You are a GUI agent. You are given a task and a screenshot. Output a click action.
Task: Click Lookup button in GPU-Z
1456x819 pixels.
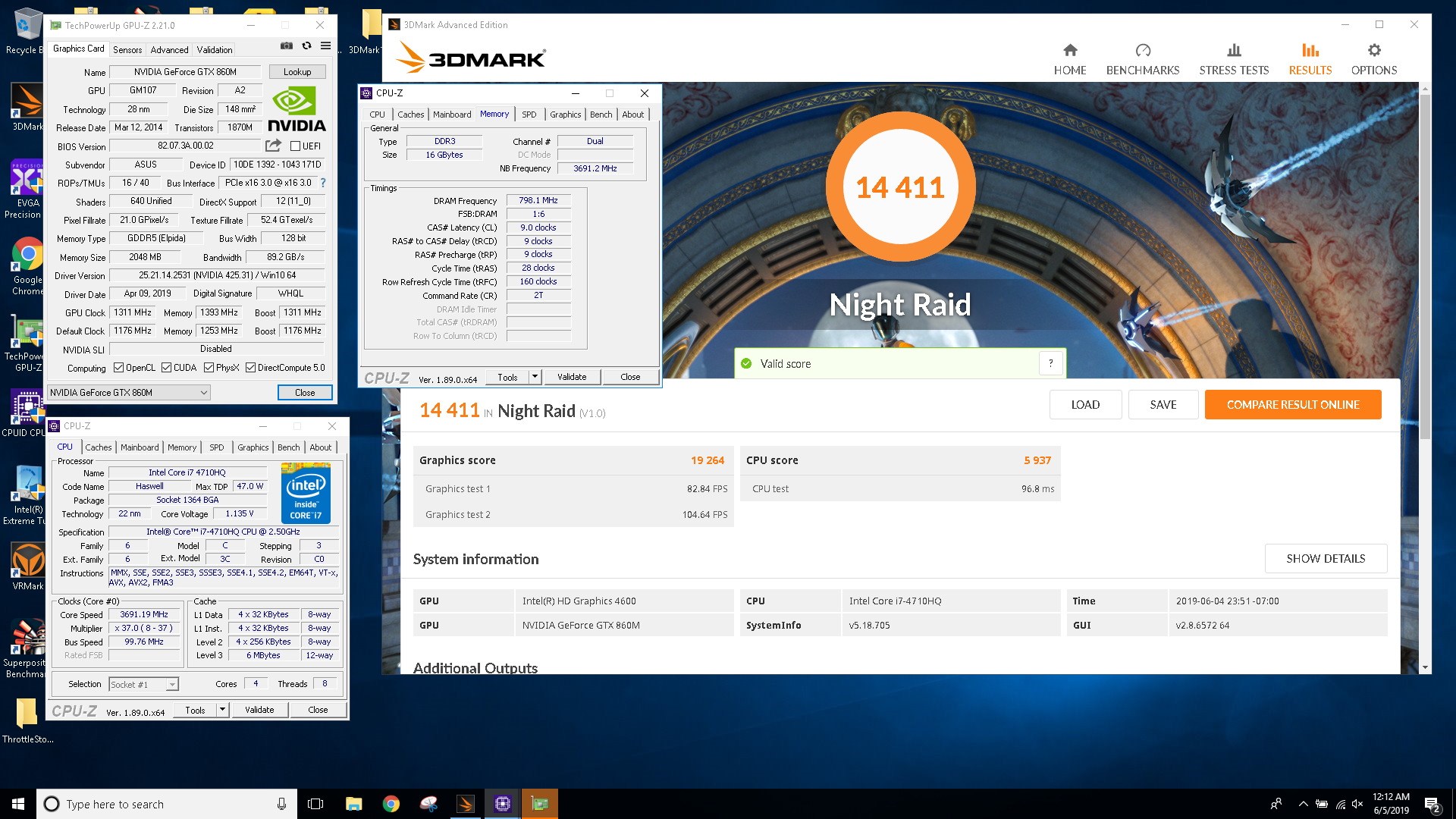tap(297, 72)
